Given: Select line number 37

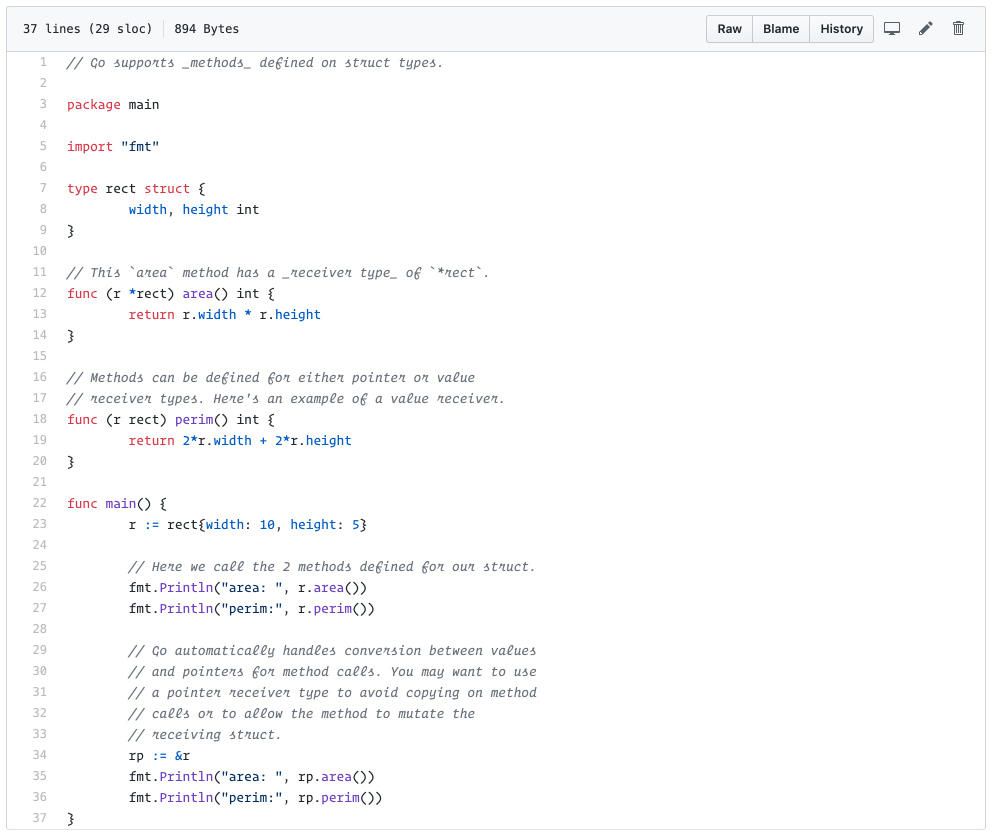Looking at the screenshot, I should click(40, 818).
